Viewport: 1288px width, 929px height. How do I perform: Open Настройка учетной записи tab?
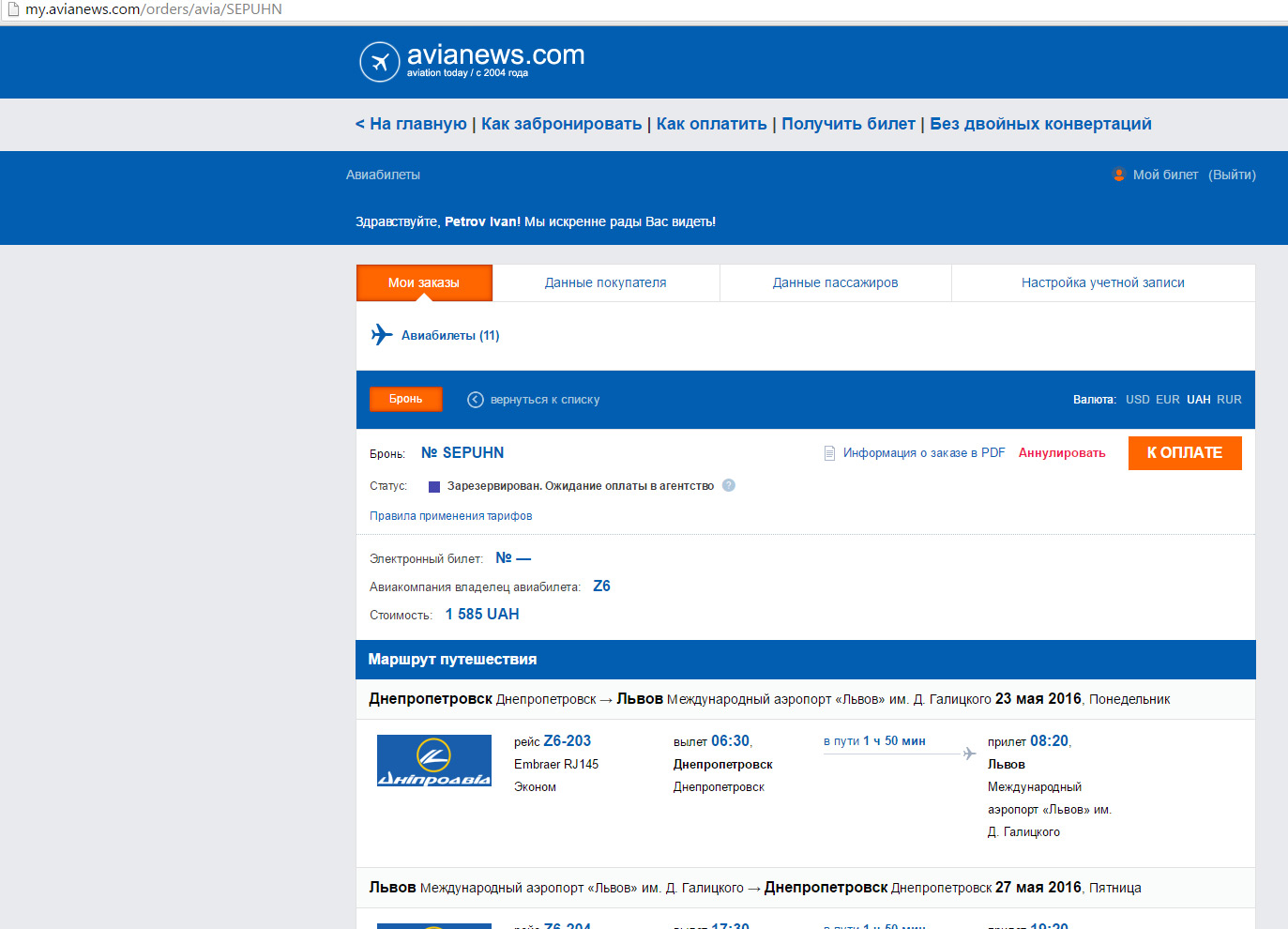(x=1103, y=282)
